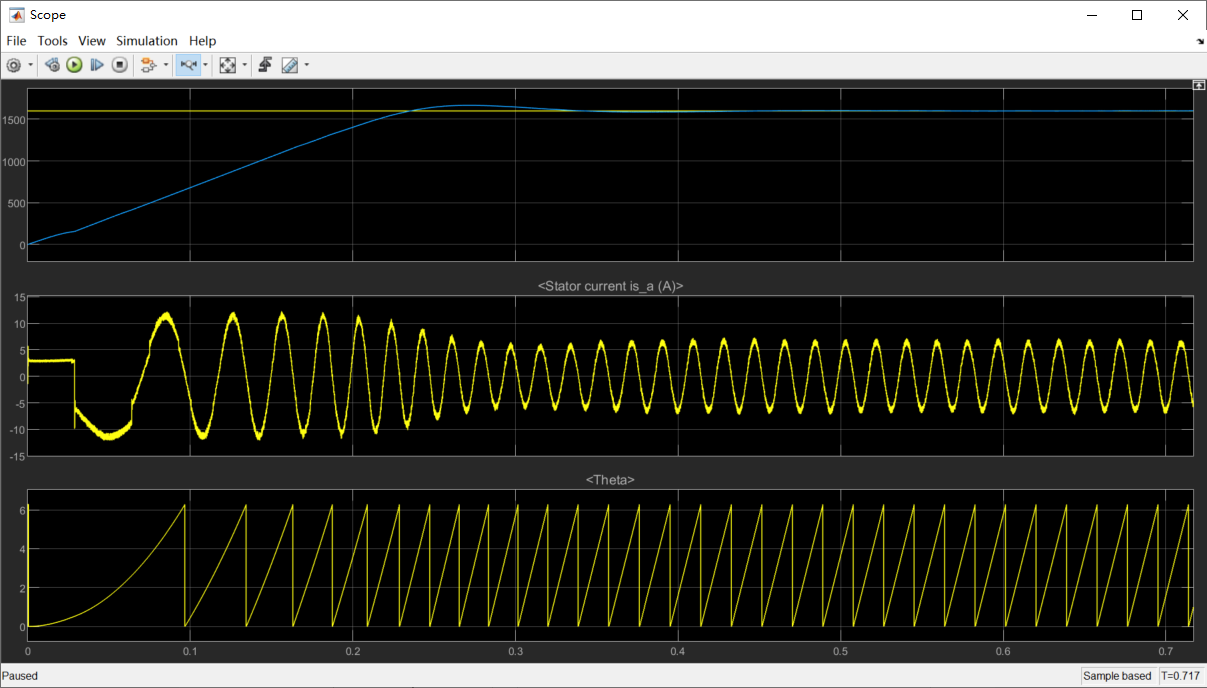The height and width of the screenshot is (688, 1207).
Task: Open the Configuration Properties gear icon
Action: coord(13,65)
